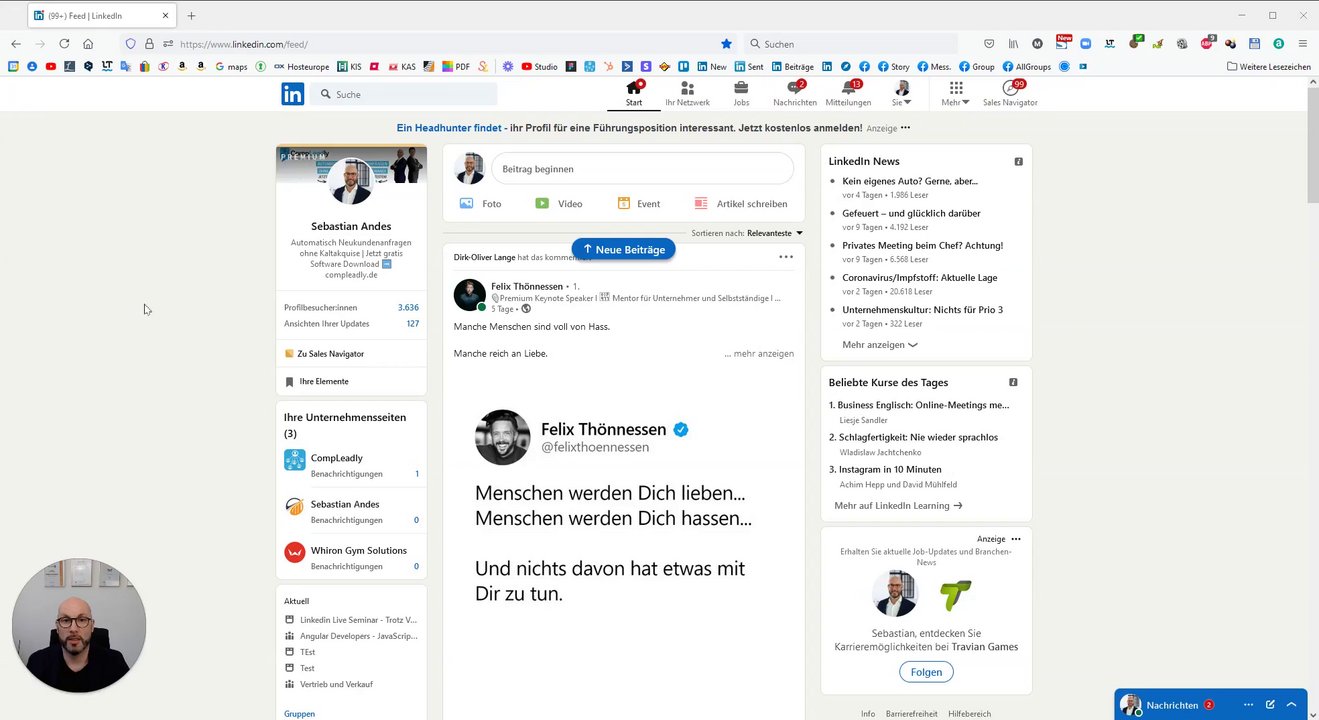This screenshot has height=720, width=1319.
Task: Open the Gruppen link in the sidebar
Action: (x=299, y=714)
